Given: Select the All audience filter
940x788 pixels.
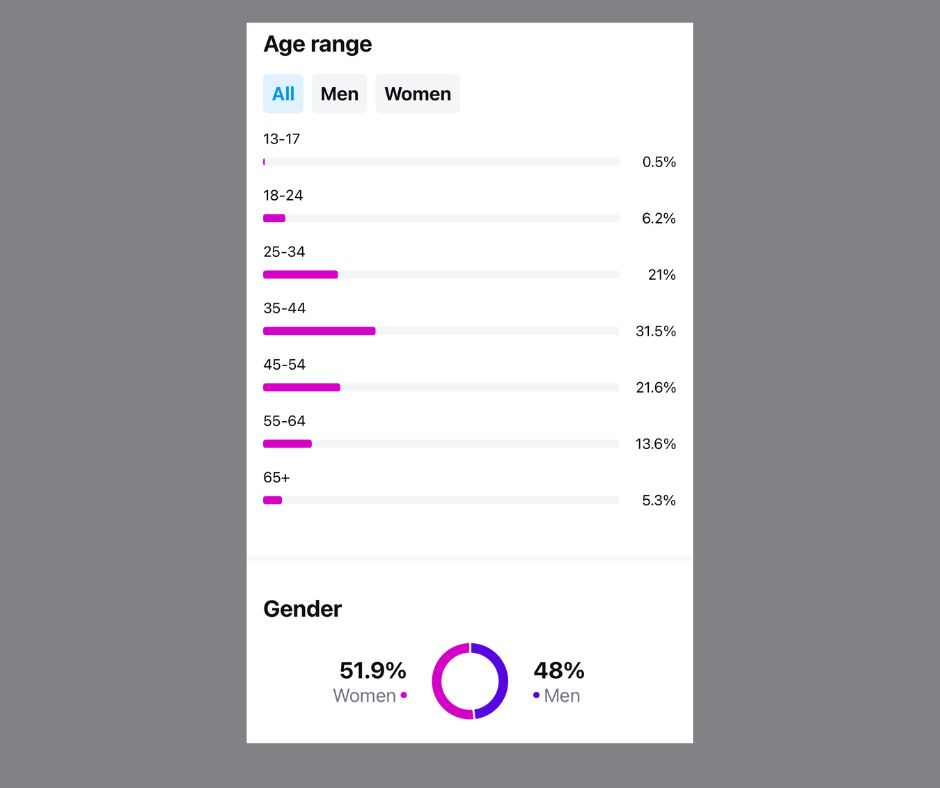Looking at the screenshot, I should (x=283, y=93).
